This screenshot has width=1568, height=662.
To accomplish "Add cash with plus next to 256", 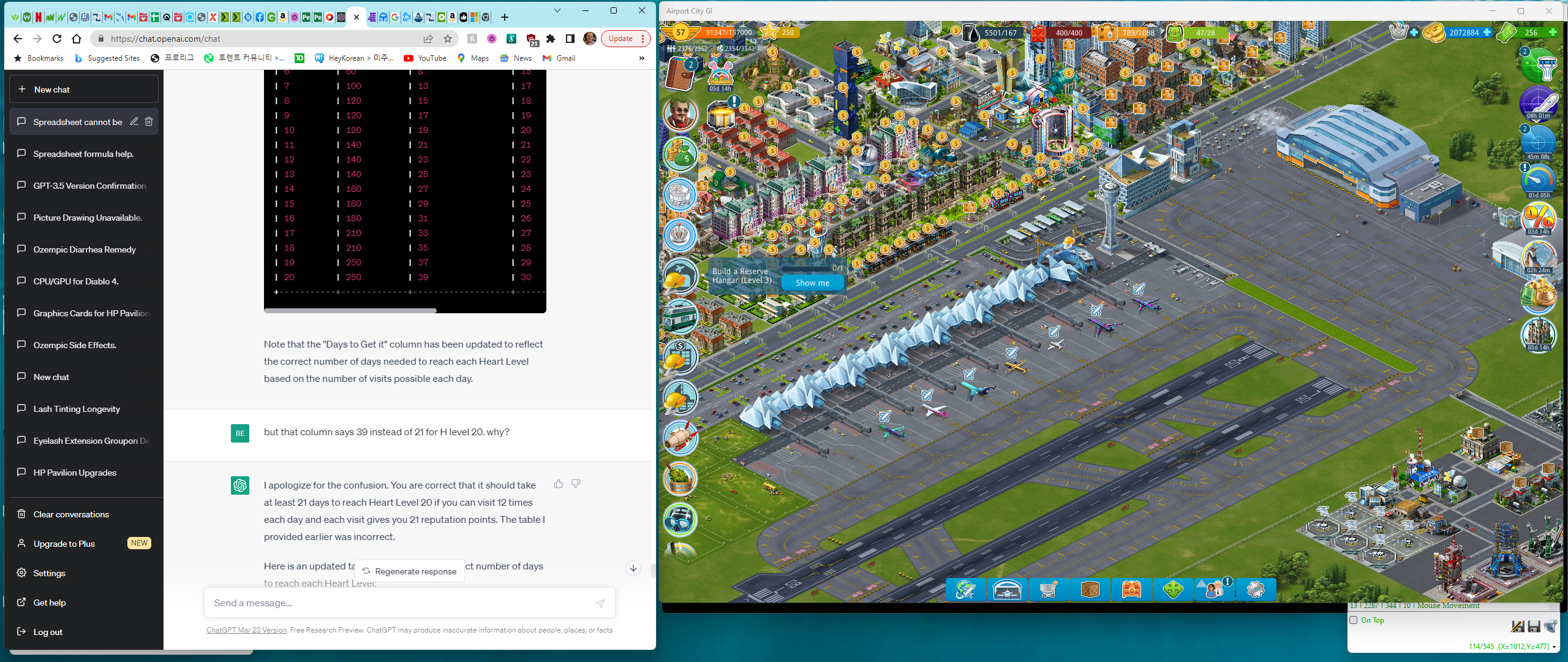I will pos(1553,32).
